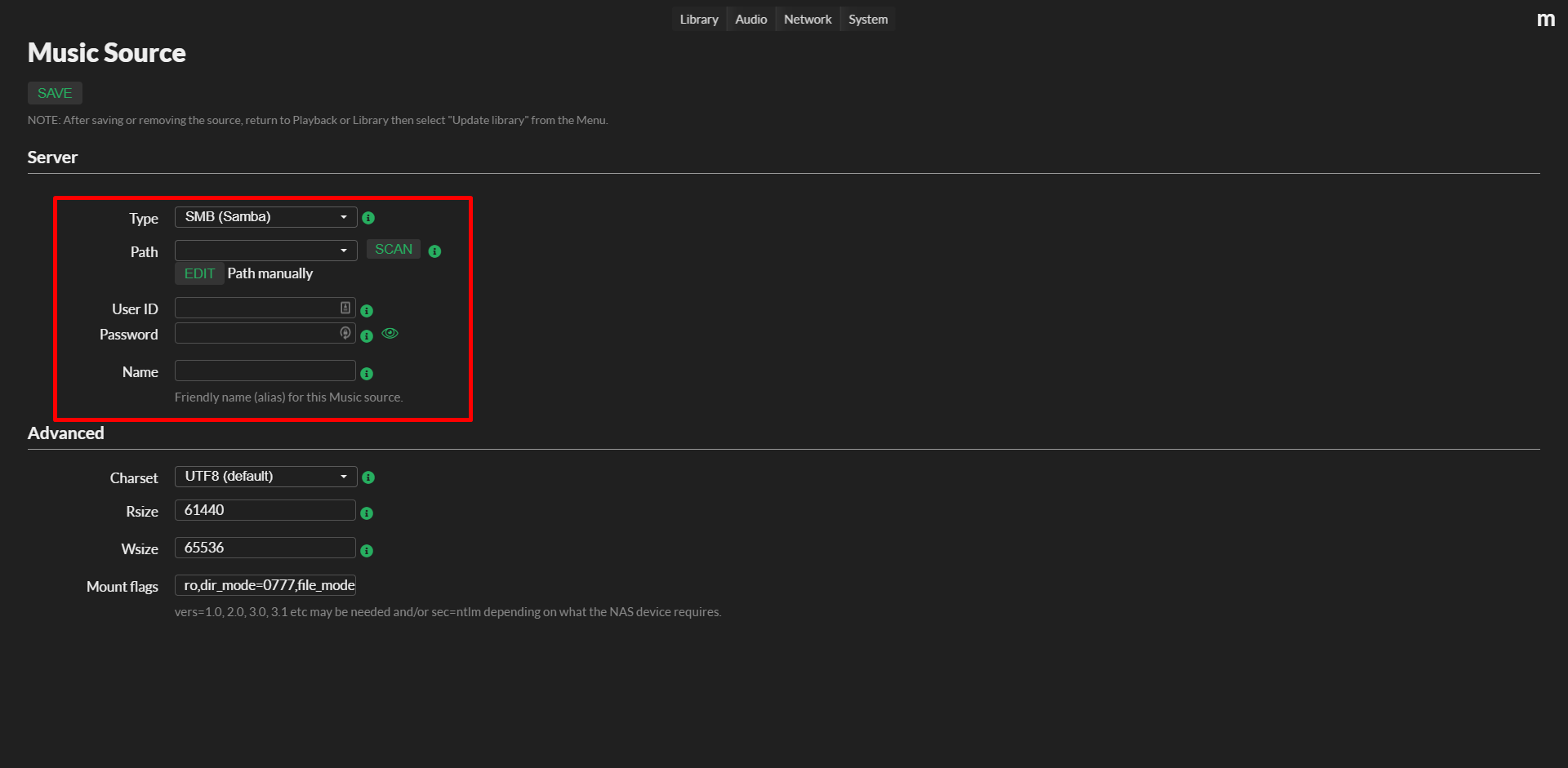Click the info icon next to Name field
This screenshot has height=768, width=1568.
[367, 374]
